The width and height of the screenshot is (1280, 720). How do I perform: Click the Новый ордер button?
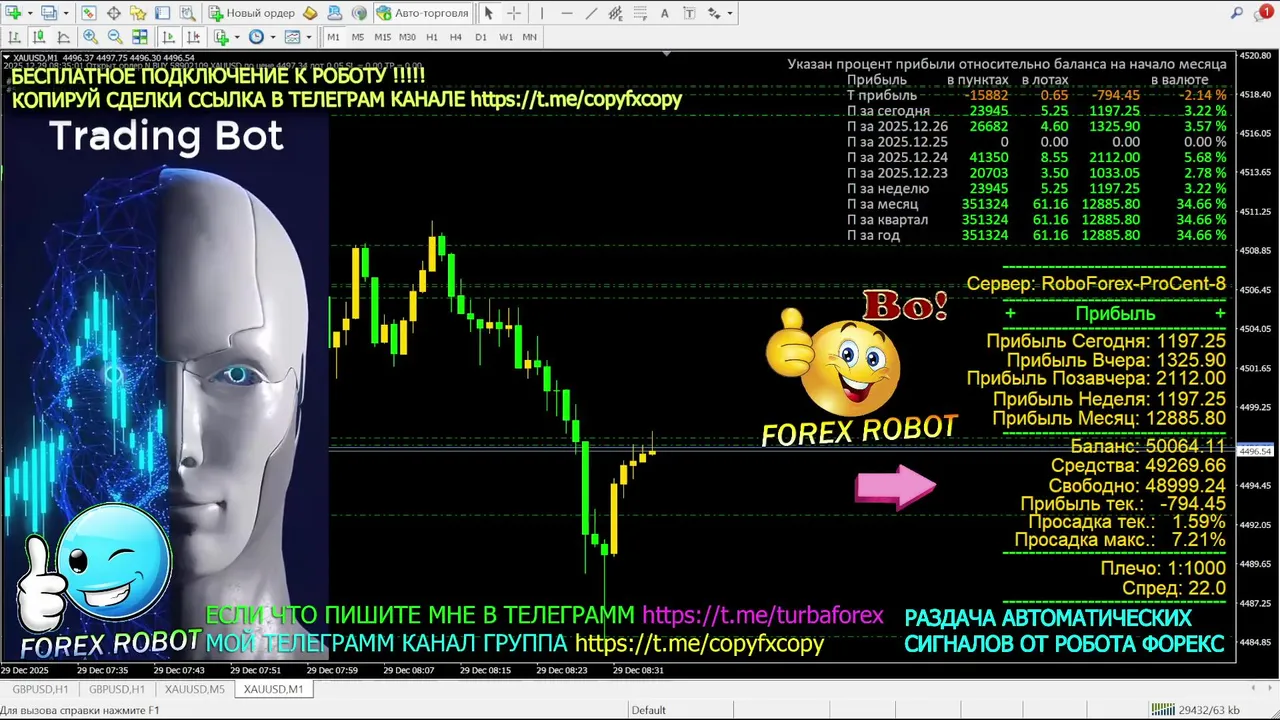251,13
